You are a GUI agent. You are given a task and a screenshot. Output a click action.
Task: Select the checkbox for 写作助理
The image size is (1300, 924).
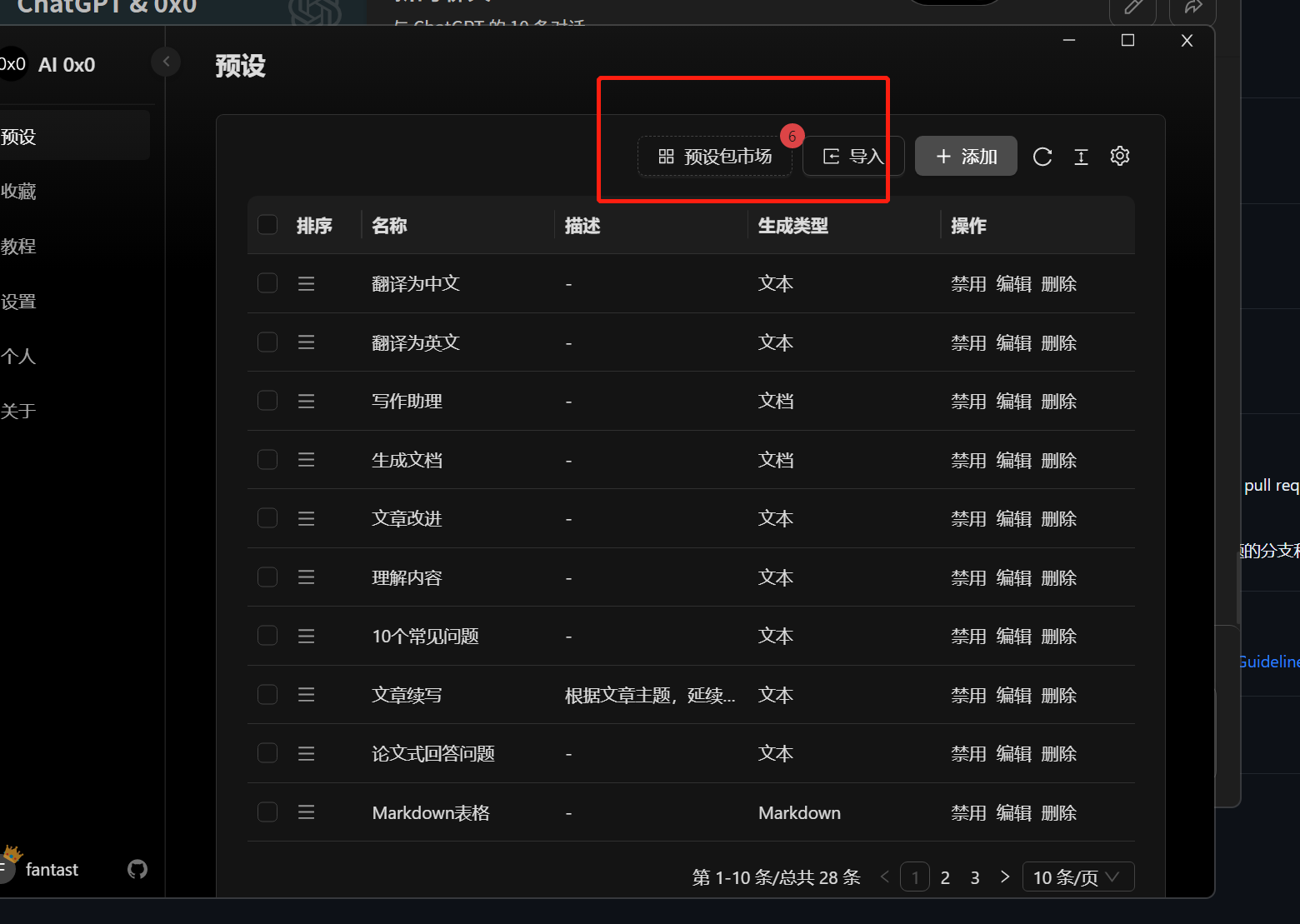[267, 400]
